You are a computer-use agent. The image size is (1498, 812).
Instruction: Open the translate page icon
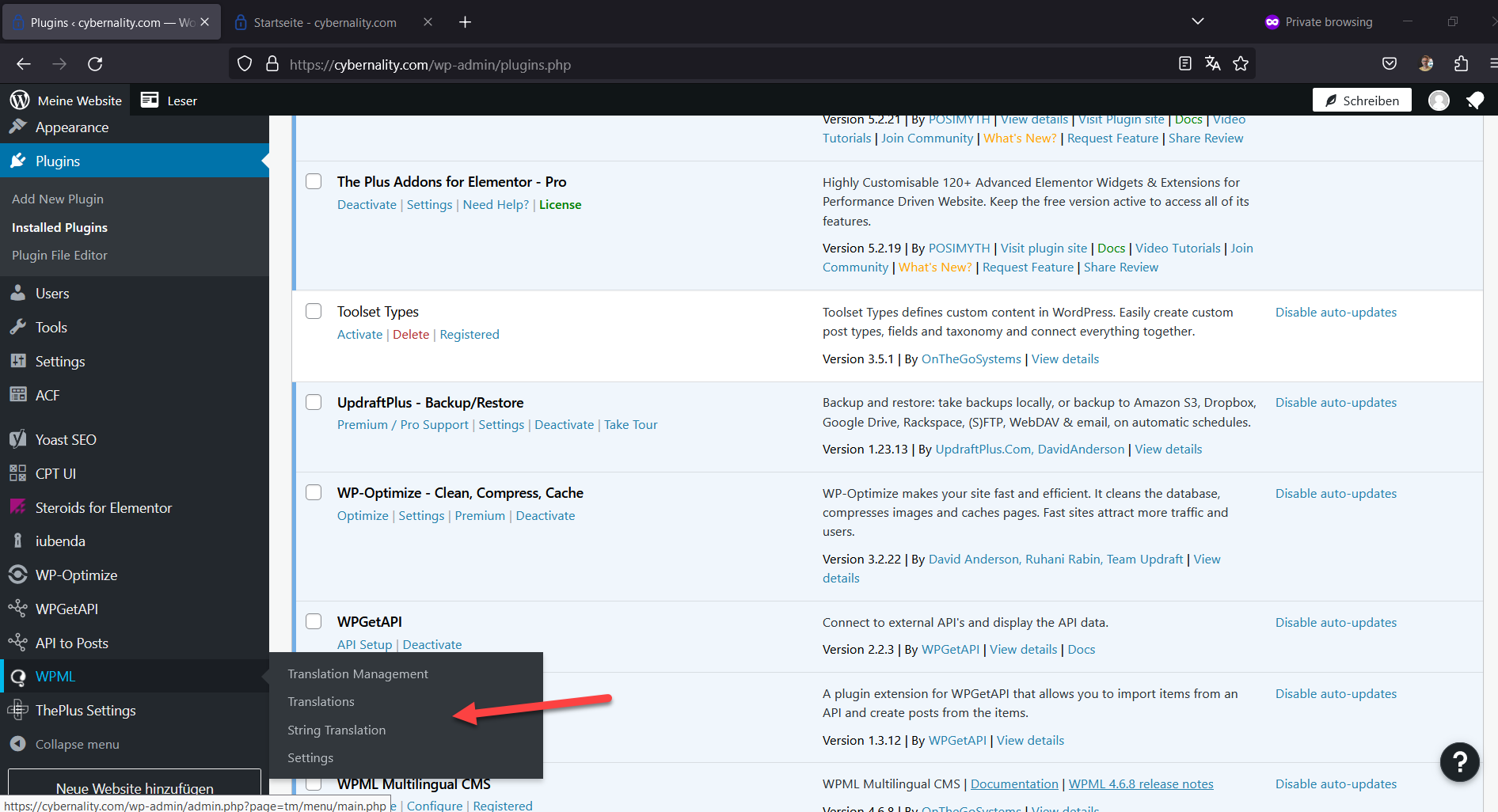point(1213,63)
